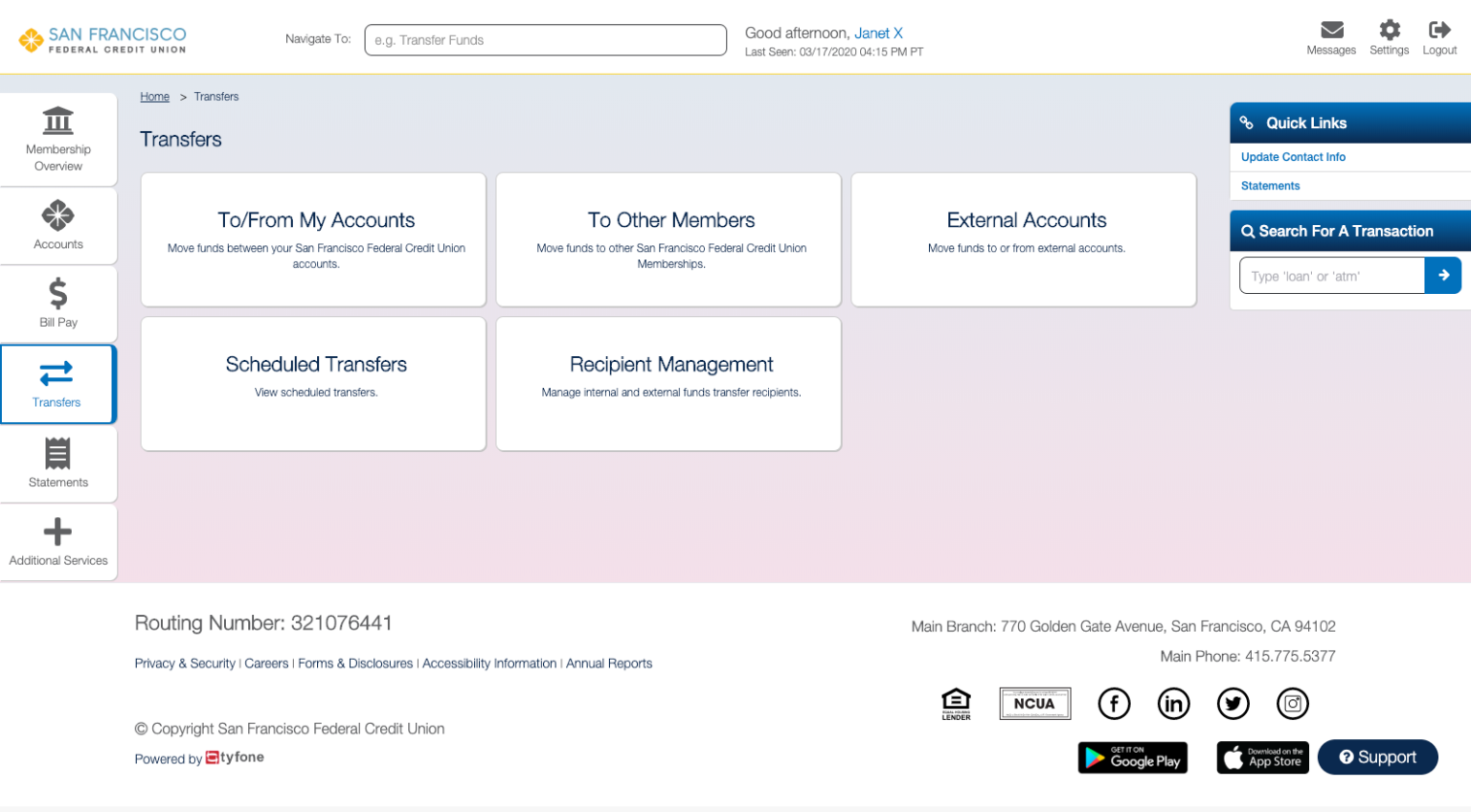Open Facebook from the footer icons
The width and height of the screenshot is (1471, 812).
tap(1114, 704)
